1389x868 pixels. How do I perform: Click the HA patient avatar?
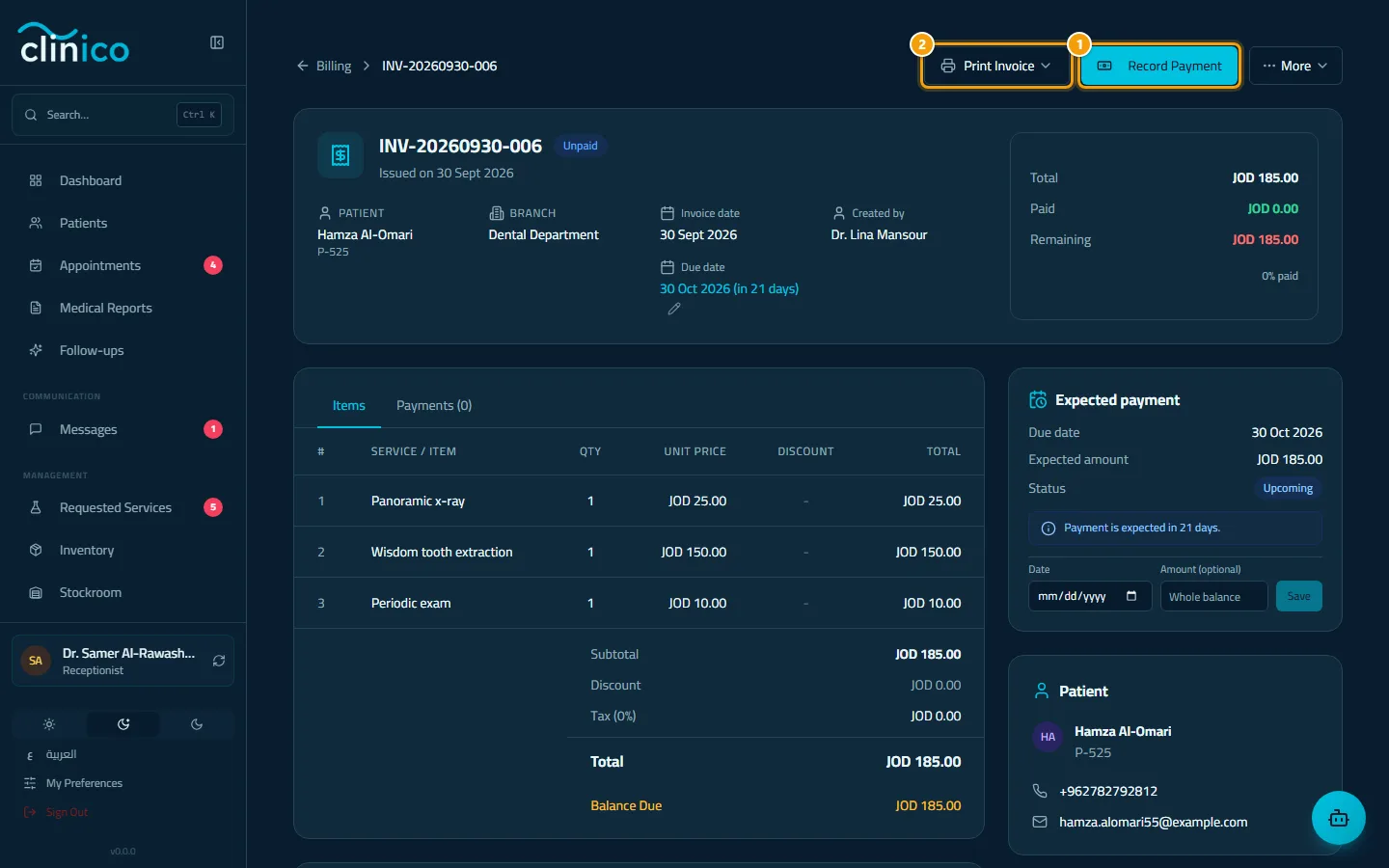[x=1048, y=737]
